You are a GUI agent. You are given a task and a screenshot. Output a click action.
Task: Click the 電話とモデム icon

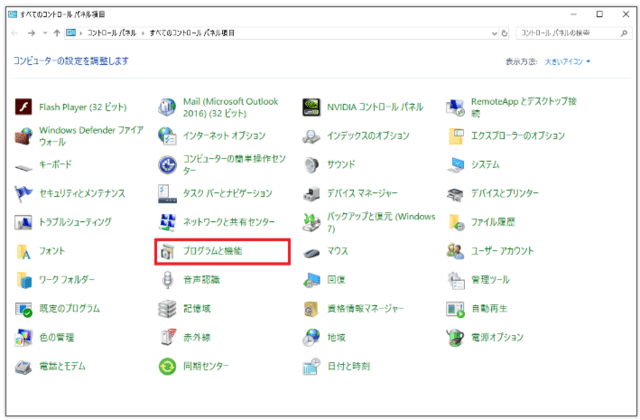pyautogui.click(x=23, y=367)
